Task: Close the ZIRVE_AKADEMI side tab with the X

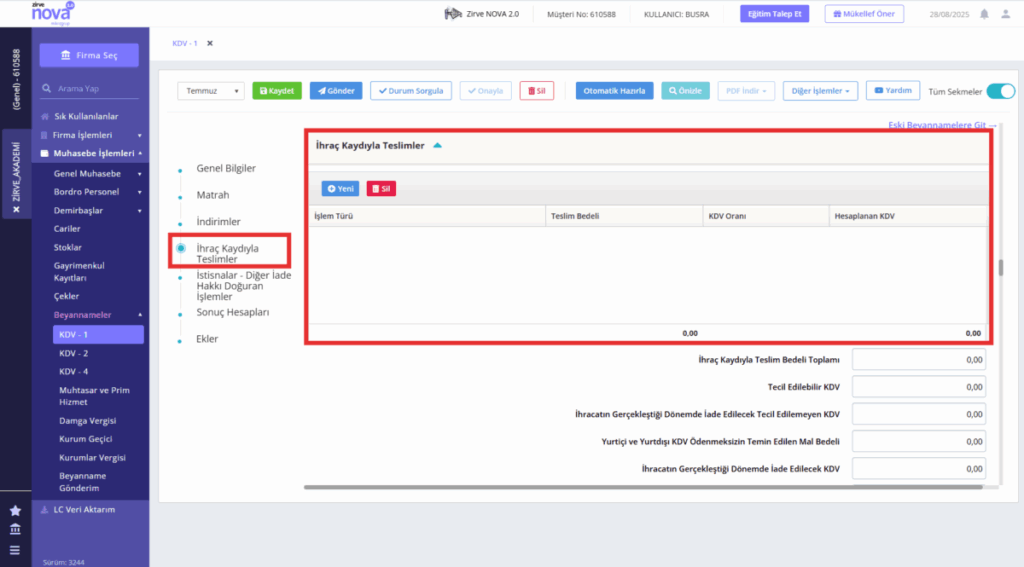Action: coord(16,210)
